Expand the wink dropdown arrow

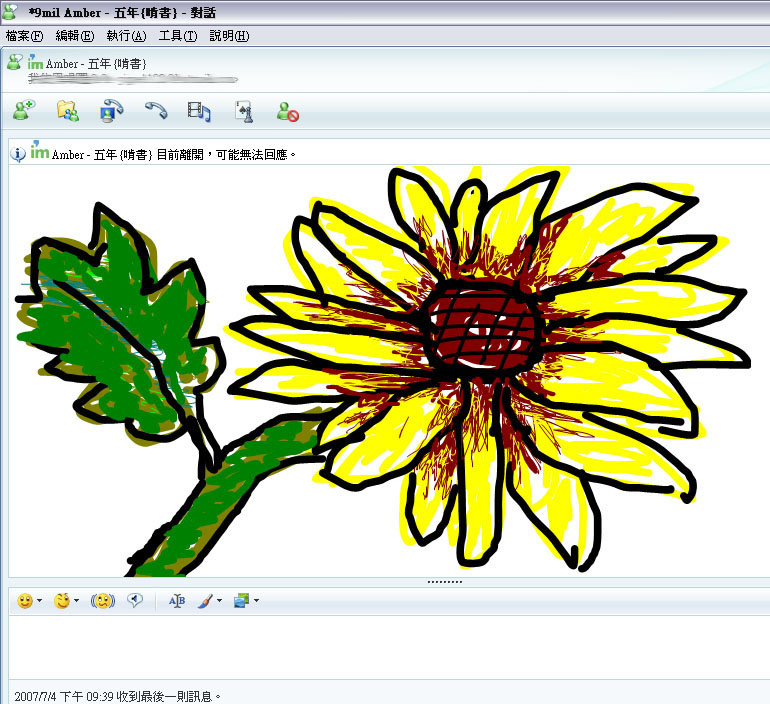point(77,600)
